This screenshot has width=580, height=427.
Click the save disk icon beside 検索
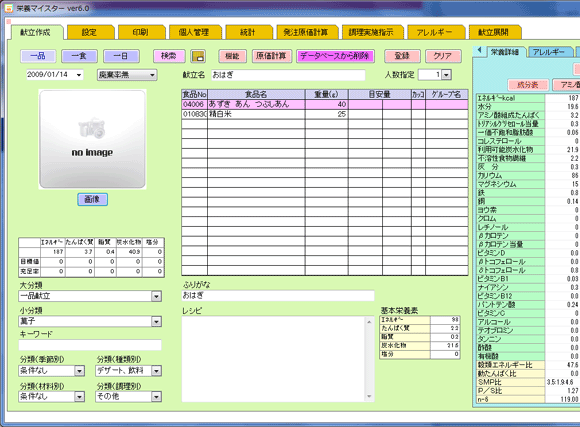(198, 56)
